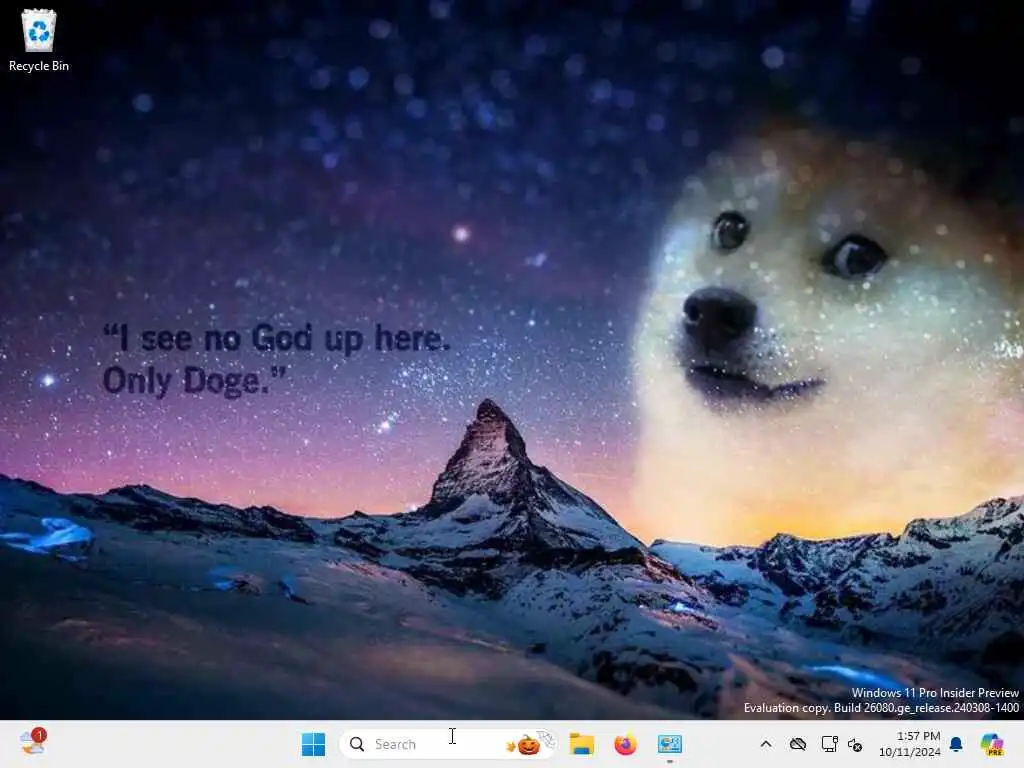1024x768 pixels.
Task: Expand the hidden system tray icons chevron
Action: [x=766, y=744]
